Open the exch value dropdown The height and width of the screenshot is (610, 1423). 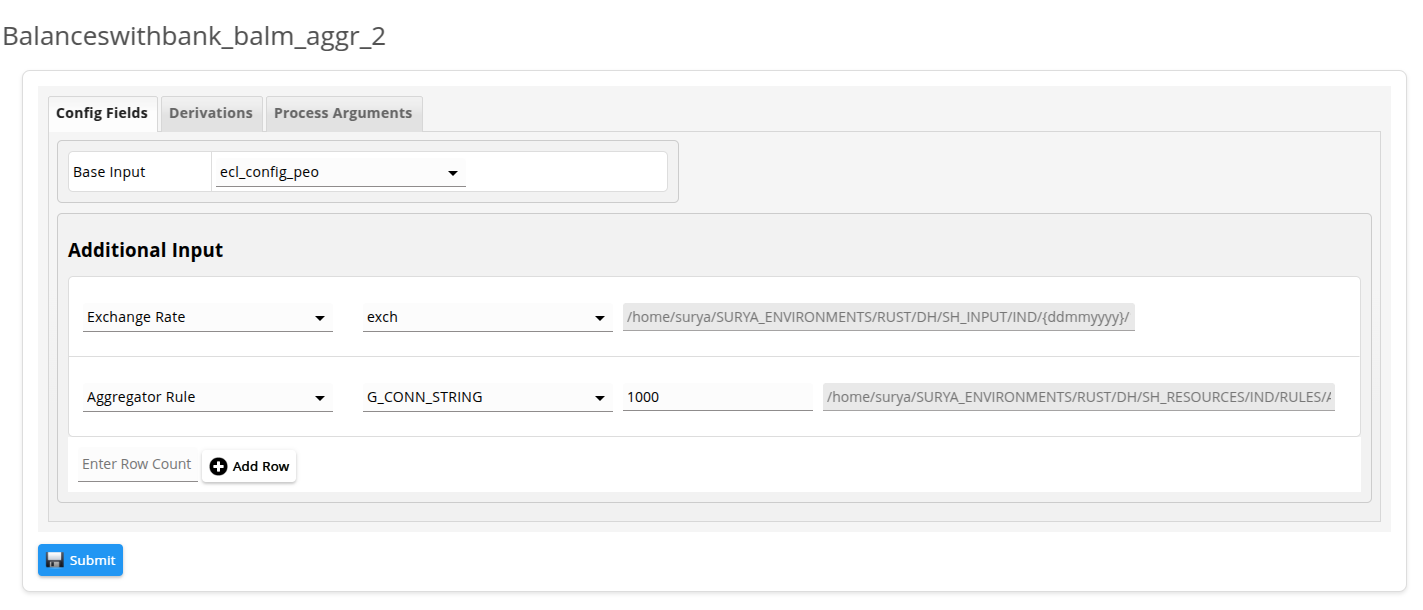(488, 317)
